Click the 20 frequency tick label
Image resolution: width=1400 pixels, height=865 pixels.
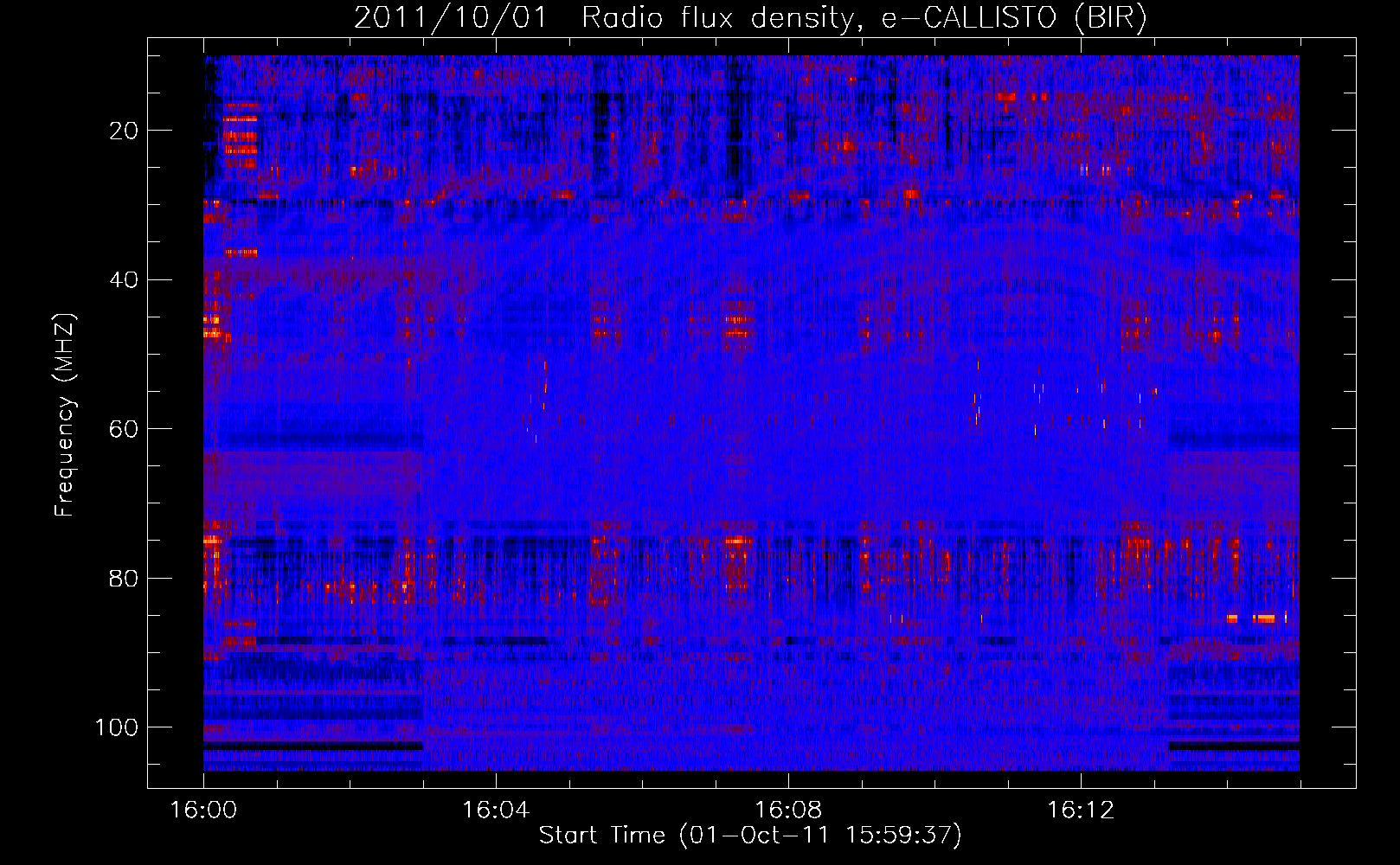point(125,131)
